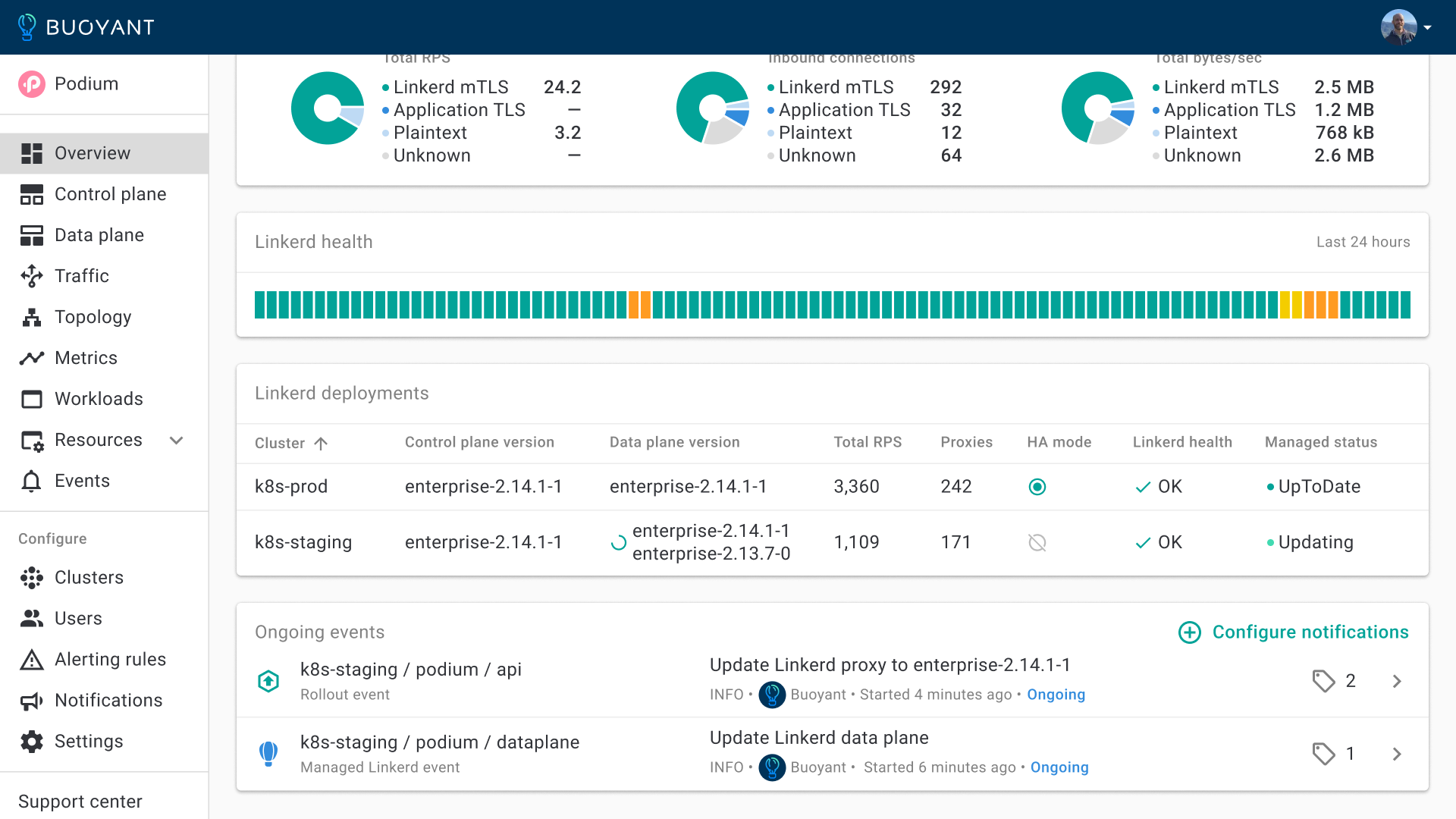Open Topology from the sidebar
1456x819 pixels.
[93, 317]
